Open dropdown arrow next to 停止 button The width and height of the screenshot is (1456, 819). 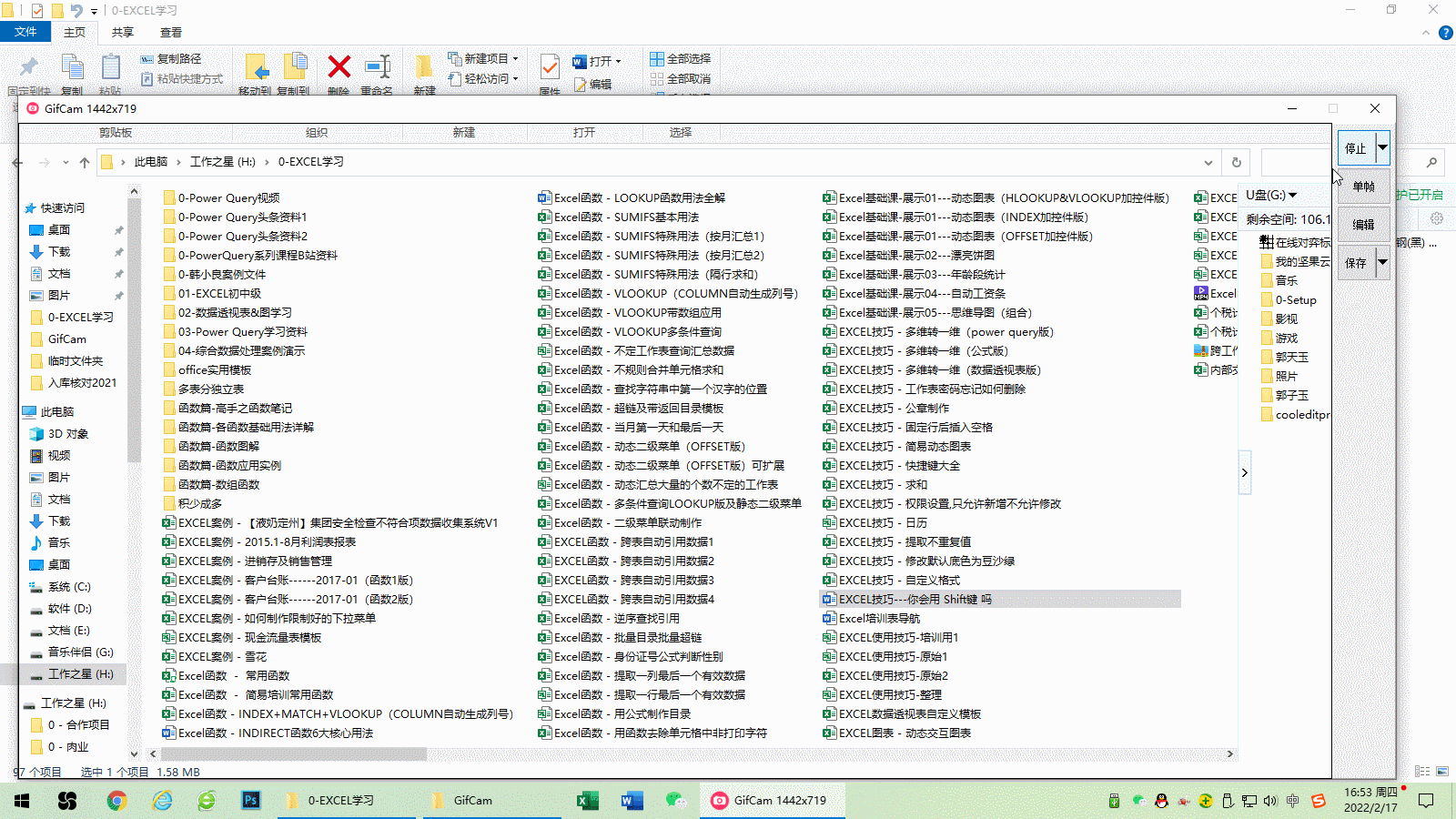click(1382, 147)
